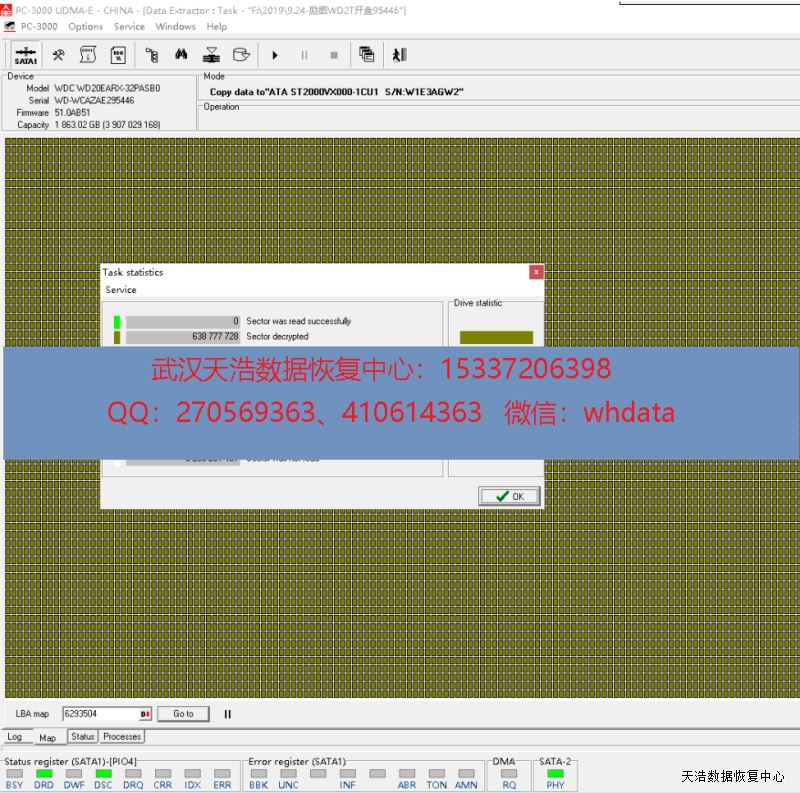The image size is (800, 793).
Task: Open the Service menu in Task statistics
Action: click(121, 290)
